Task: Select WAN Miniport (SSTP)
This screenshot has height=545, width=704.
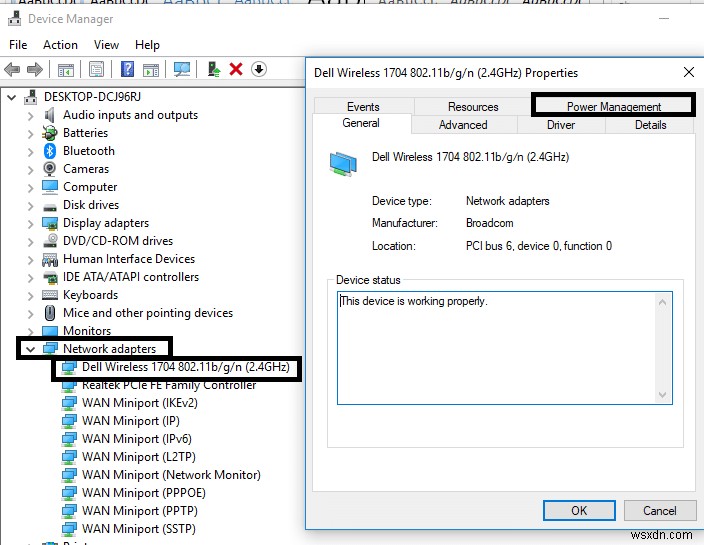Action: 139,528
